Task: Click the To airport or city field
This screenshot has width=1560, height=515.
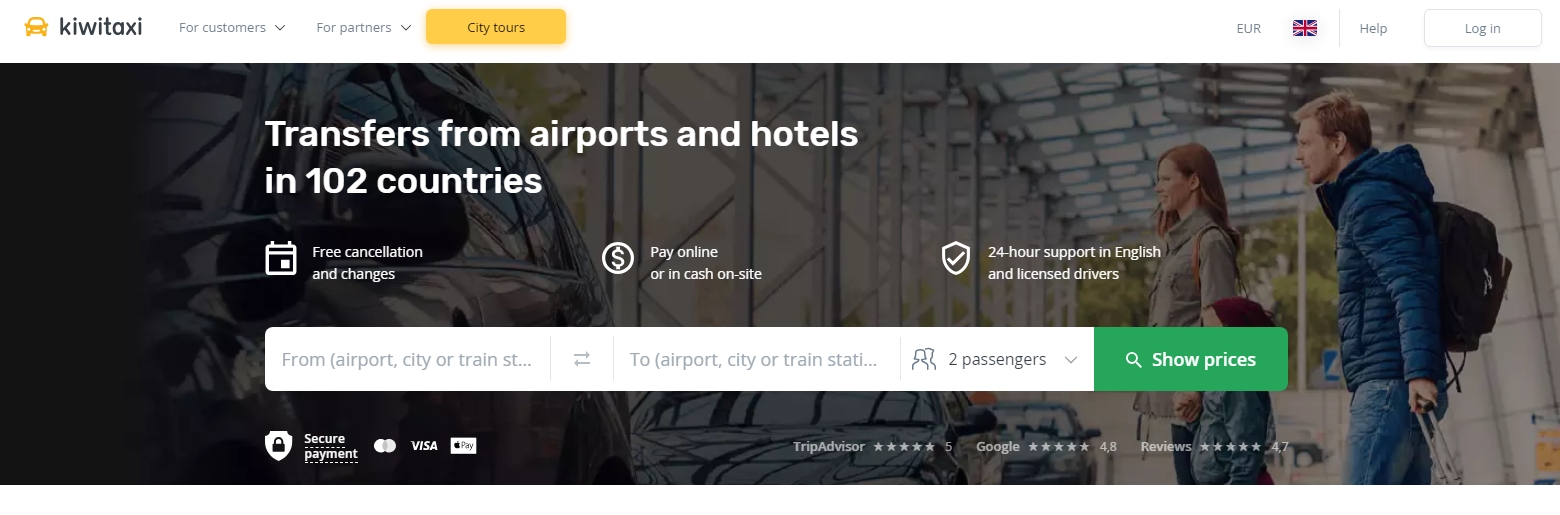Action: [x=756, y=359]
